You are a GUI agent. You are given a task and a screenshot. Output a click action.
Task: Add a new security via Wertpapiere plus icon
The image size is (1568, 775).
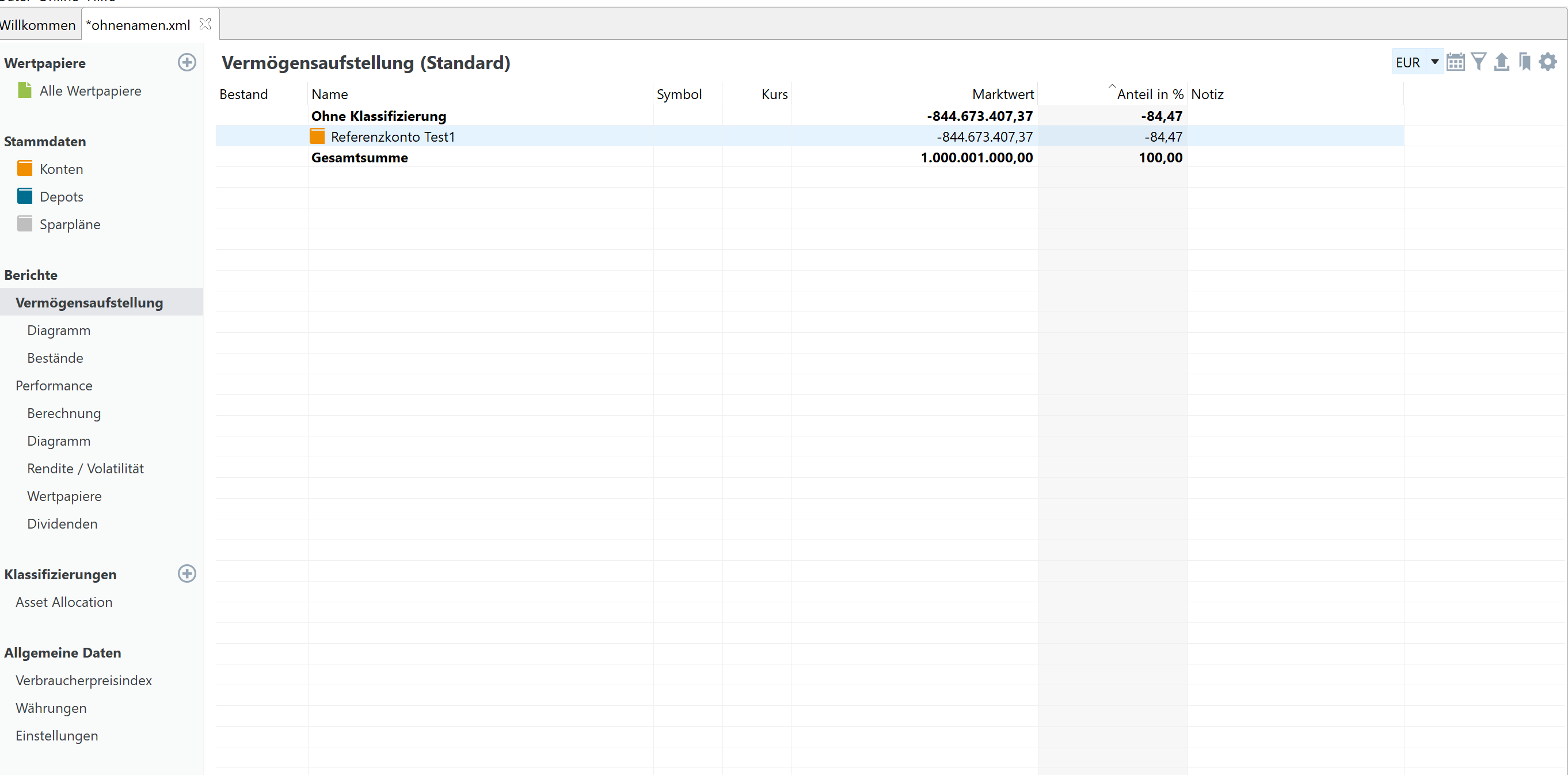click(x=187, y=62)
